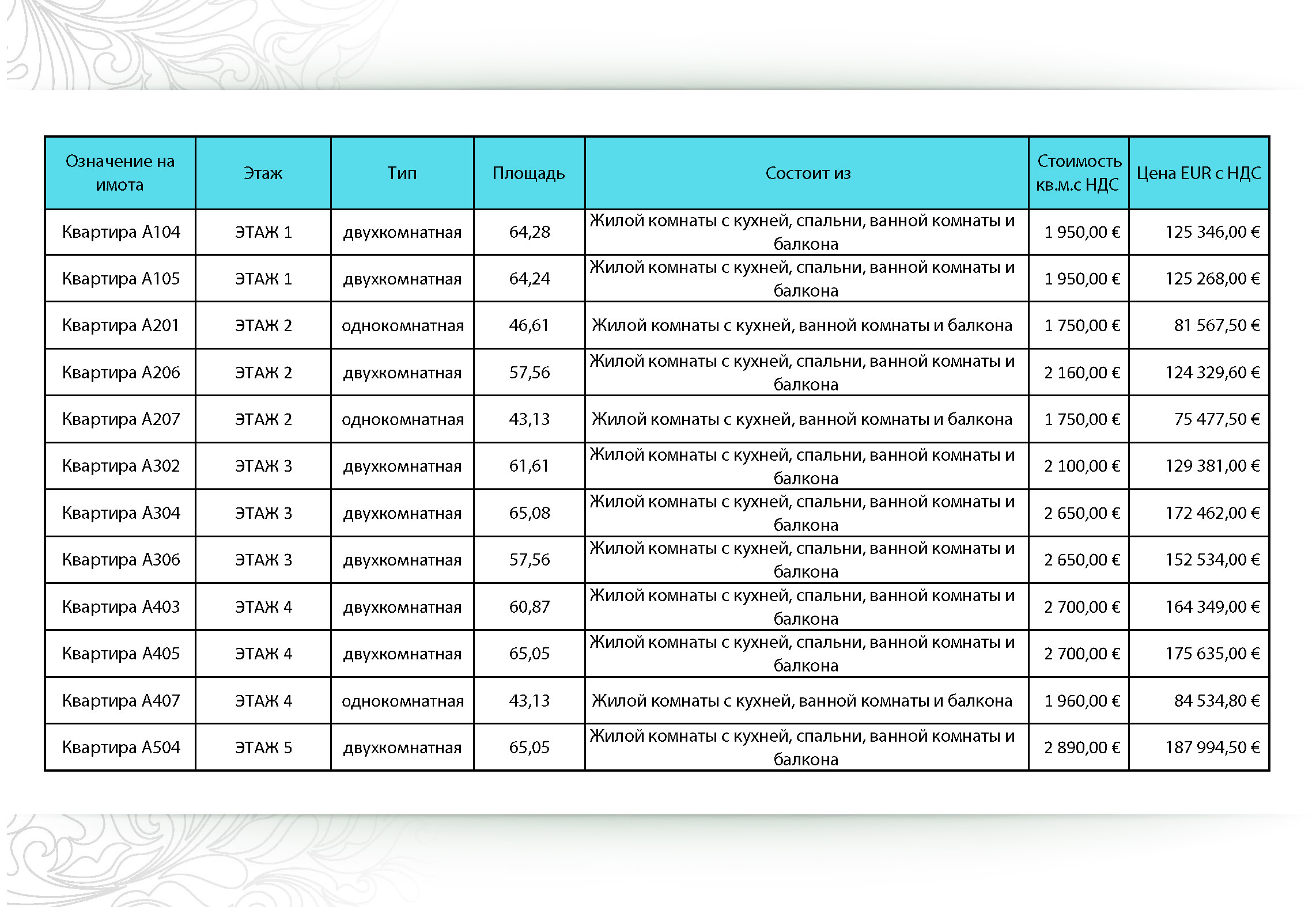Click area value 60,87
The width and height of the screenshot is (1316, 907).
tap(529, 606)
